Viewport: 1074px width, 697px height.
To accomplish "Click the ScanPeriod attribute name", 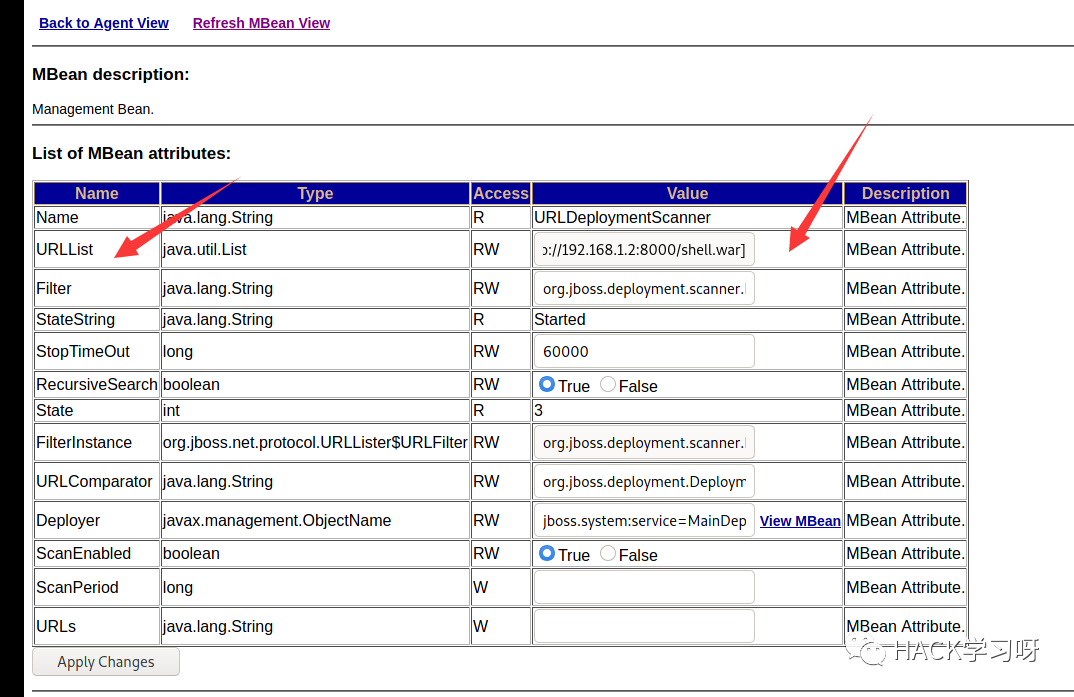I will [77, 587].
